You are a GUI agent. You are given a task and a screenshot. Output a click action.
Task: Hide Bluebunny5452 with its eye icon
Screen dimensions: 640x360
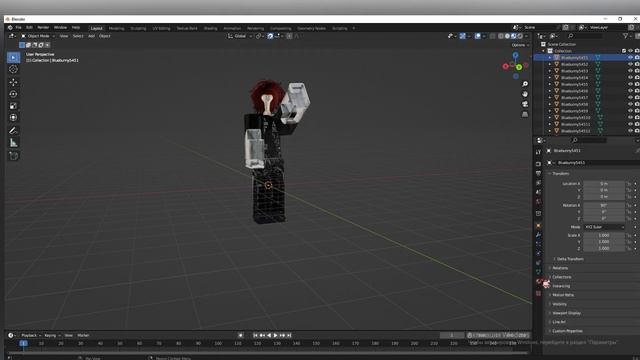(630, 64)
